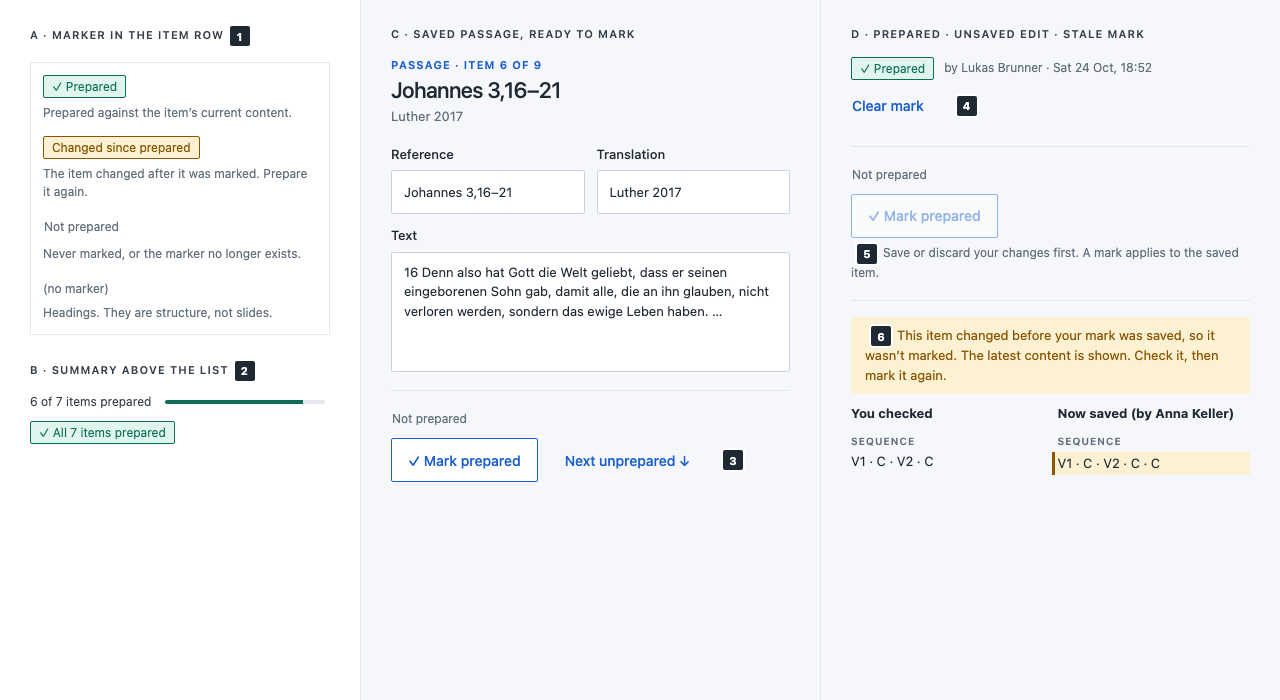Image resolution: width=1280 pixels, height=700 pixels.
Task: Click D · PREPARED · UNSAVED EDIT · STALE MARK title
Action: click(998, 34)
